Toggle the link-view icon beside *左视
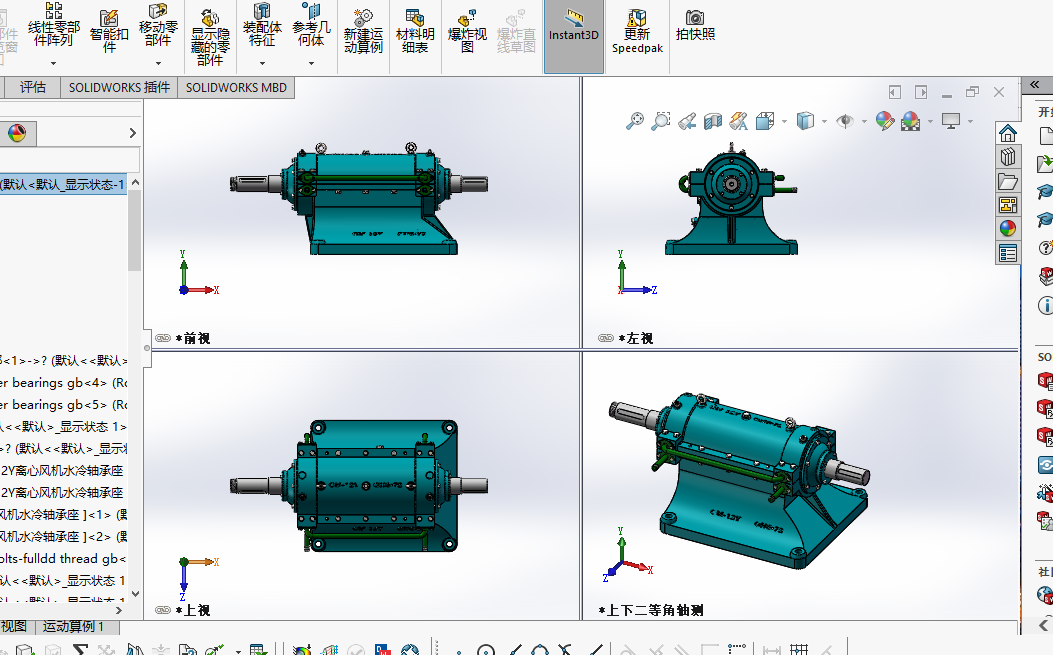1053x655 pixels. click(x=606, y=338)
